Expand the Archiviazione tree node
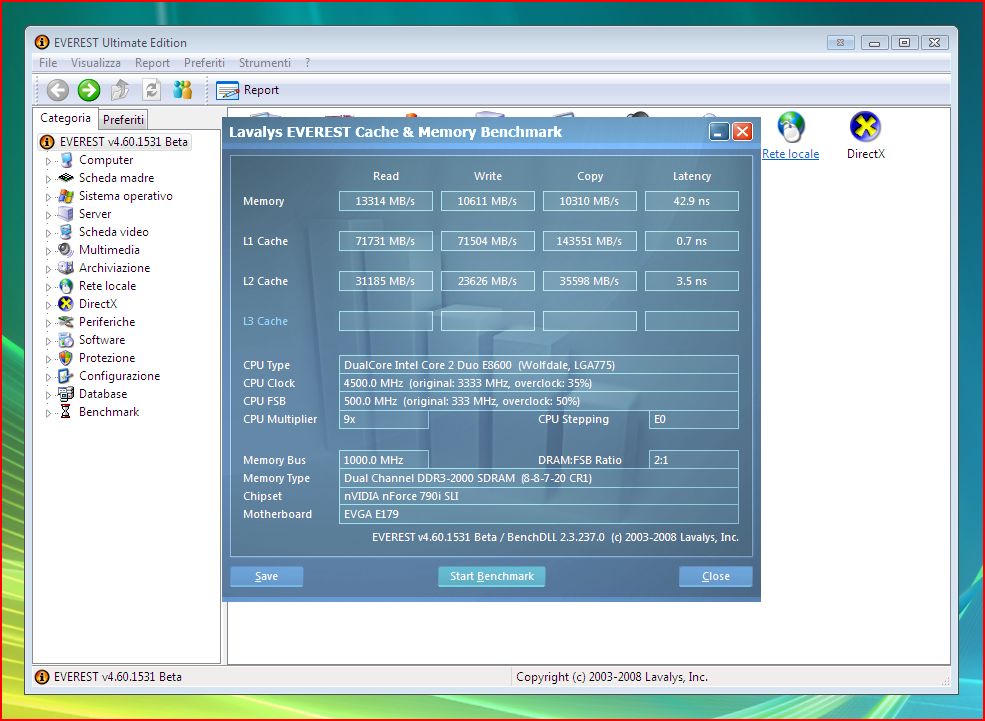Viewport: 985px width, 721px height. coord(48,269)
